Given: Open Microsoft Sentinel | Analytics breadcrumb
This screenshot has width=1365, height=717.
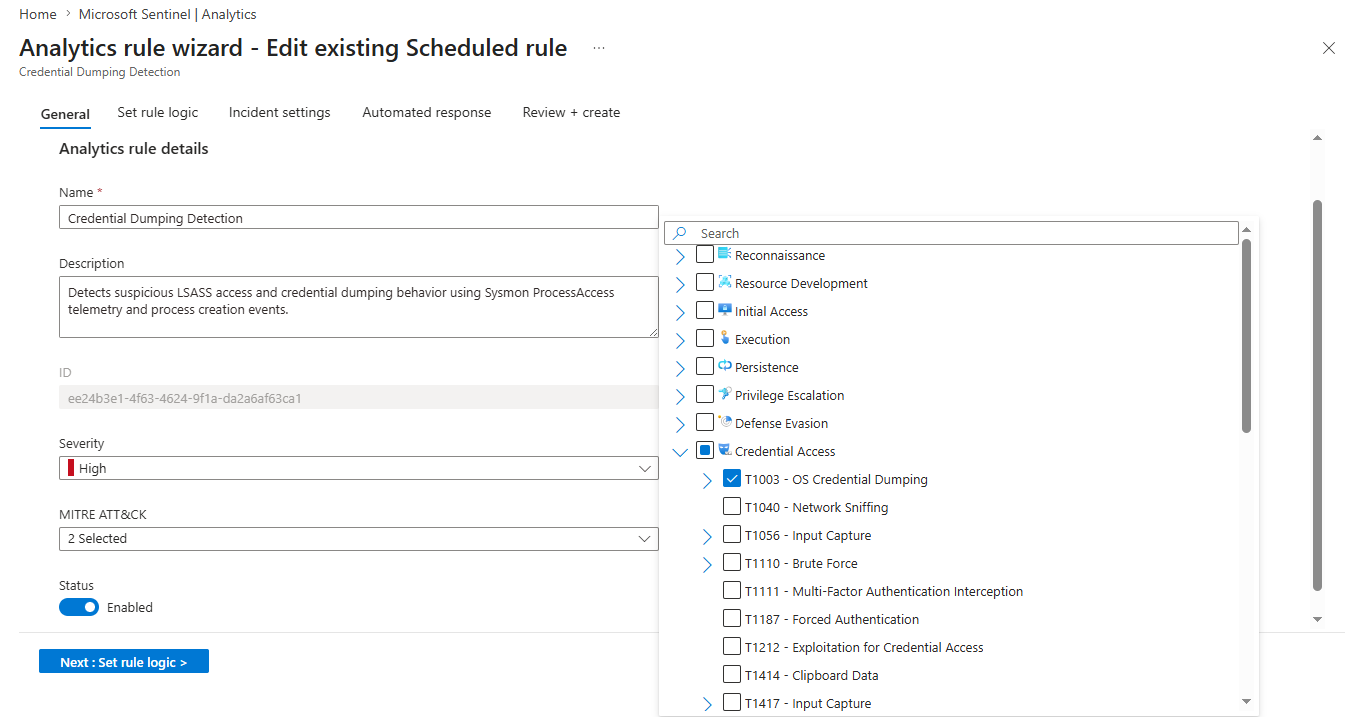Looking at the screenshot, I should coord(167,14).
